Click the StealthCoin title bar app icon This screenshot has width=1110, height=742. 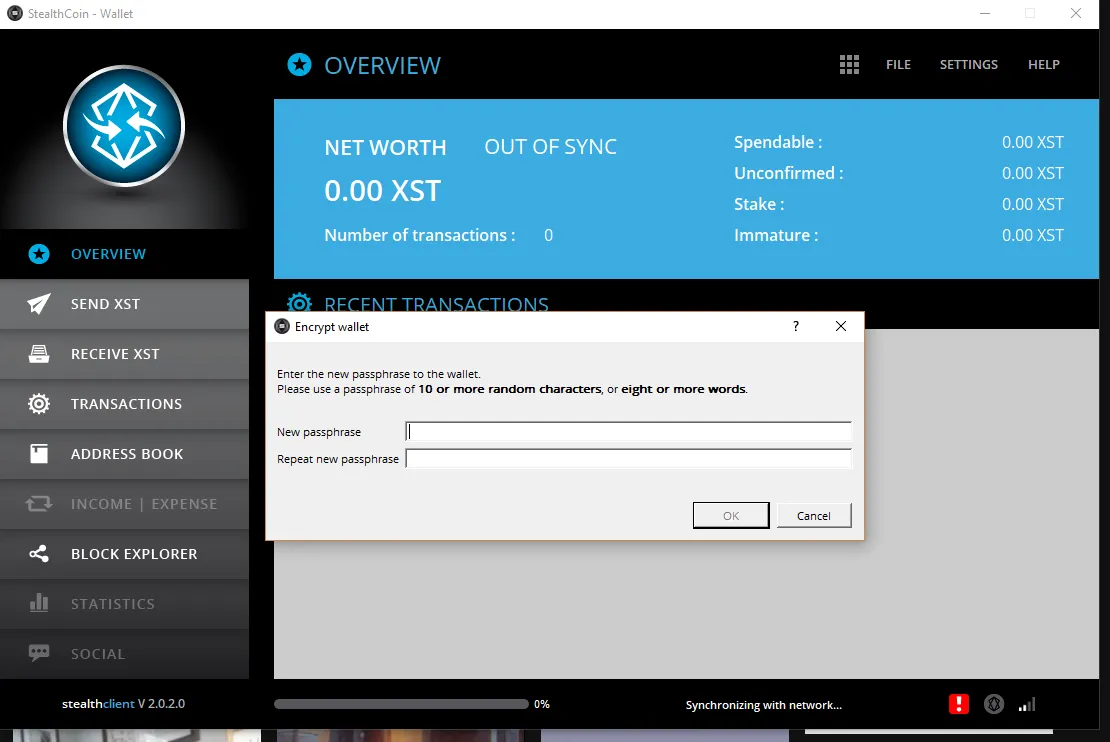coord(15,13)
